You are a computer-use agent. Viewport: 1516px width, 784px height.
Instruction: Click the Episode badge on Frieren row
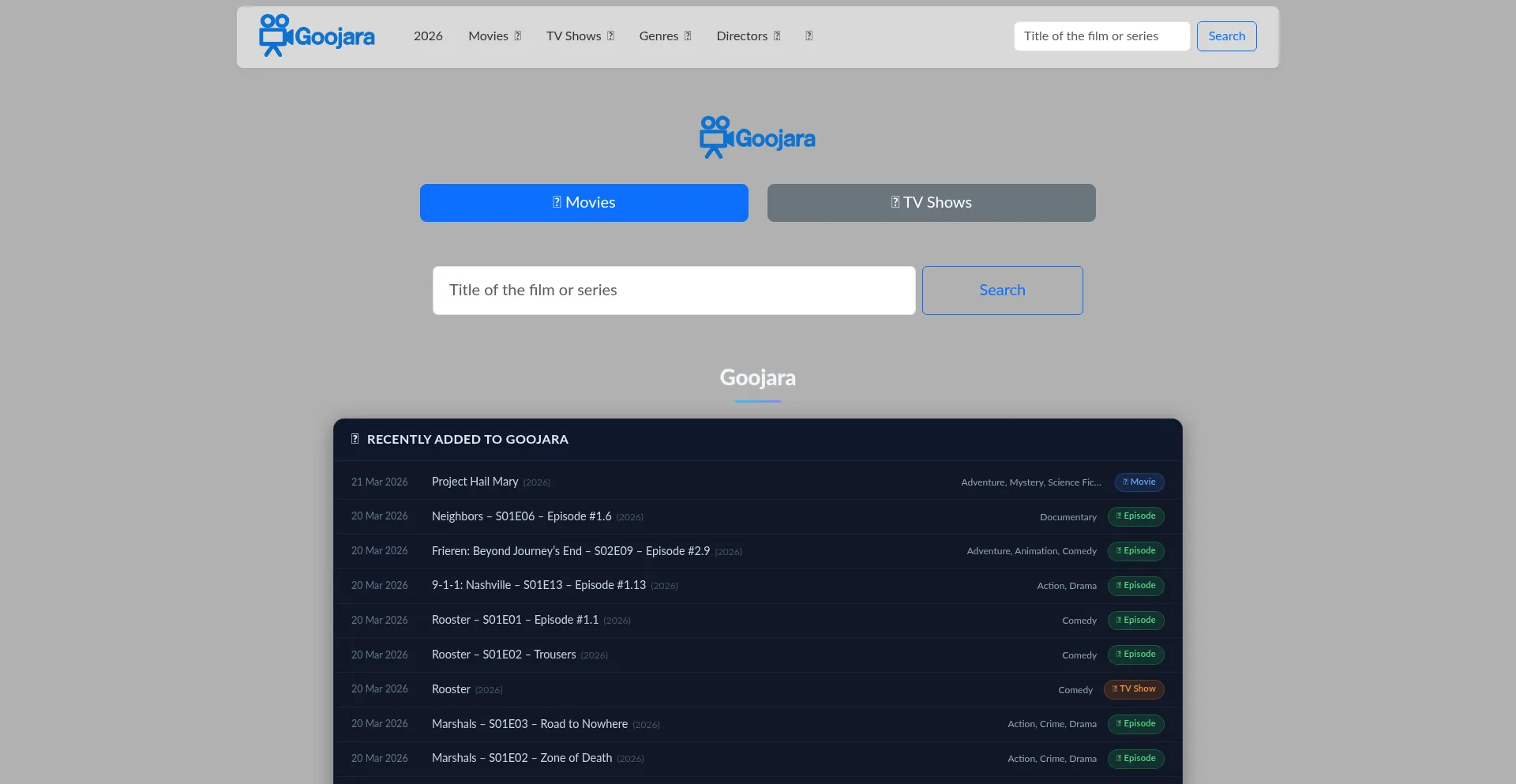pyautogui.click(x=1136, y=551)
